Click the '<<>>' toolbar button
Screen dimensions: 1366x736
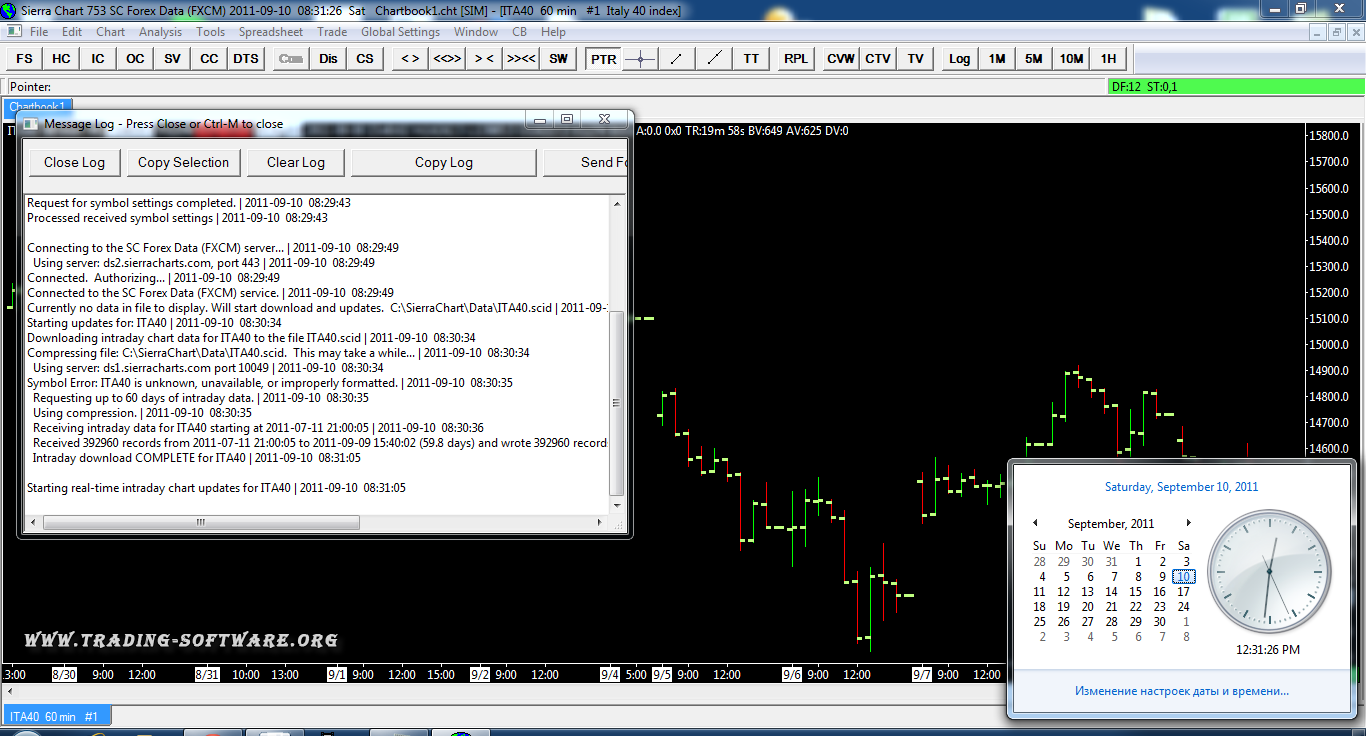pos(446,59)
